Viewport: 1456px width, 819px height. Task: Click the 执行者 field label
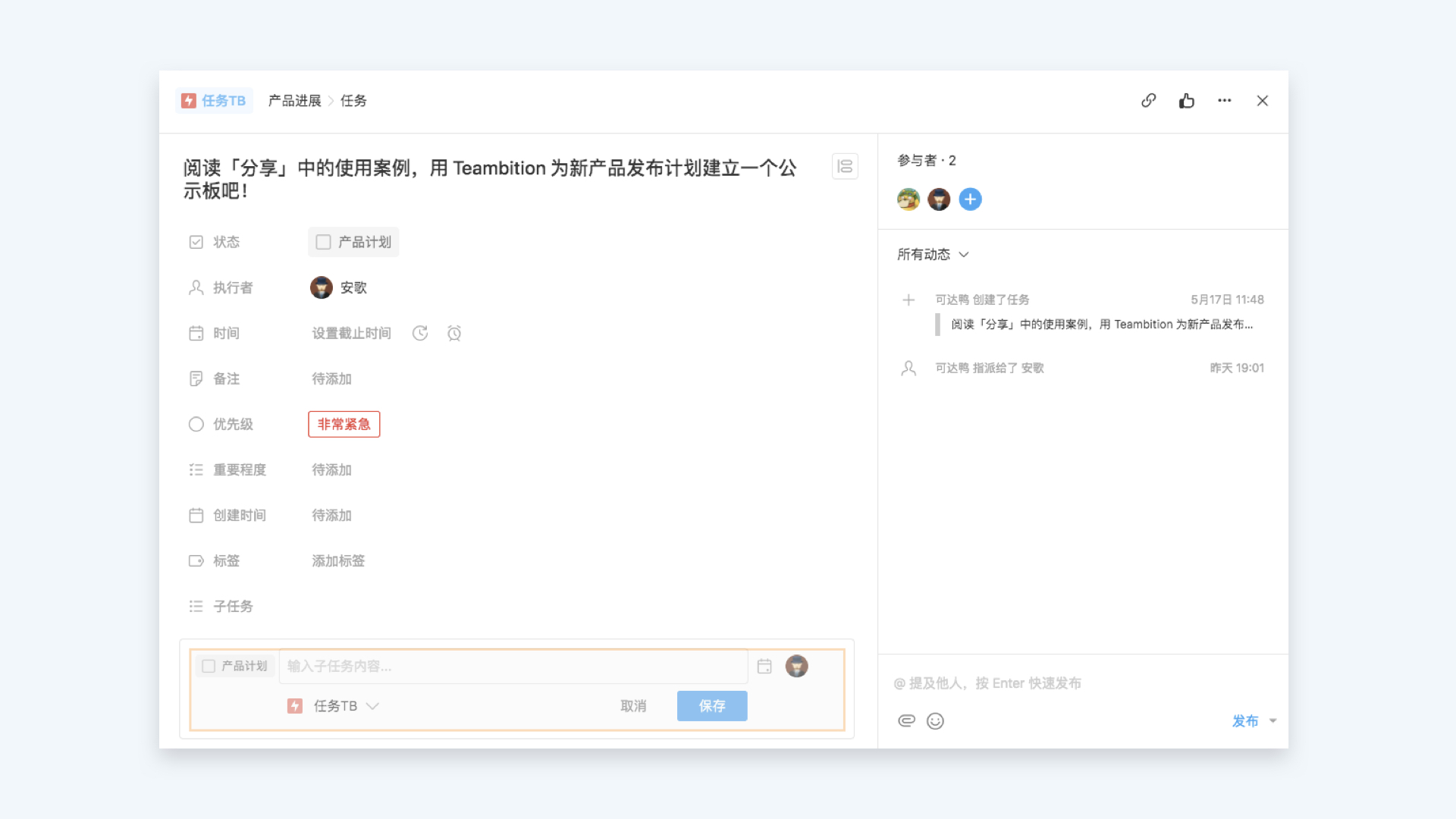(233, 287)
